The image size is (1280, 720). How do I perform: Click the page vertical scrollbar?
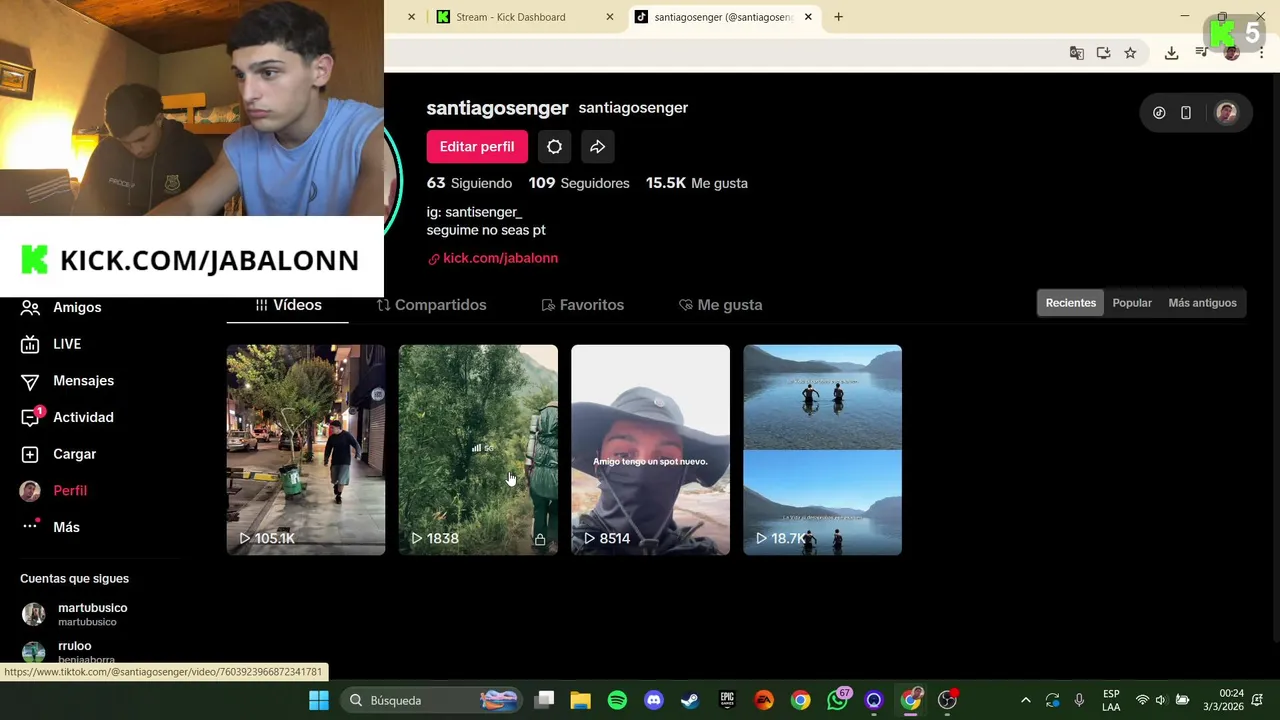1274,360
